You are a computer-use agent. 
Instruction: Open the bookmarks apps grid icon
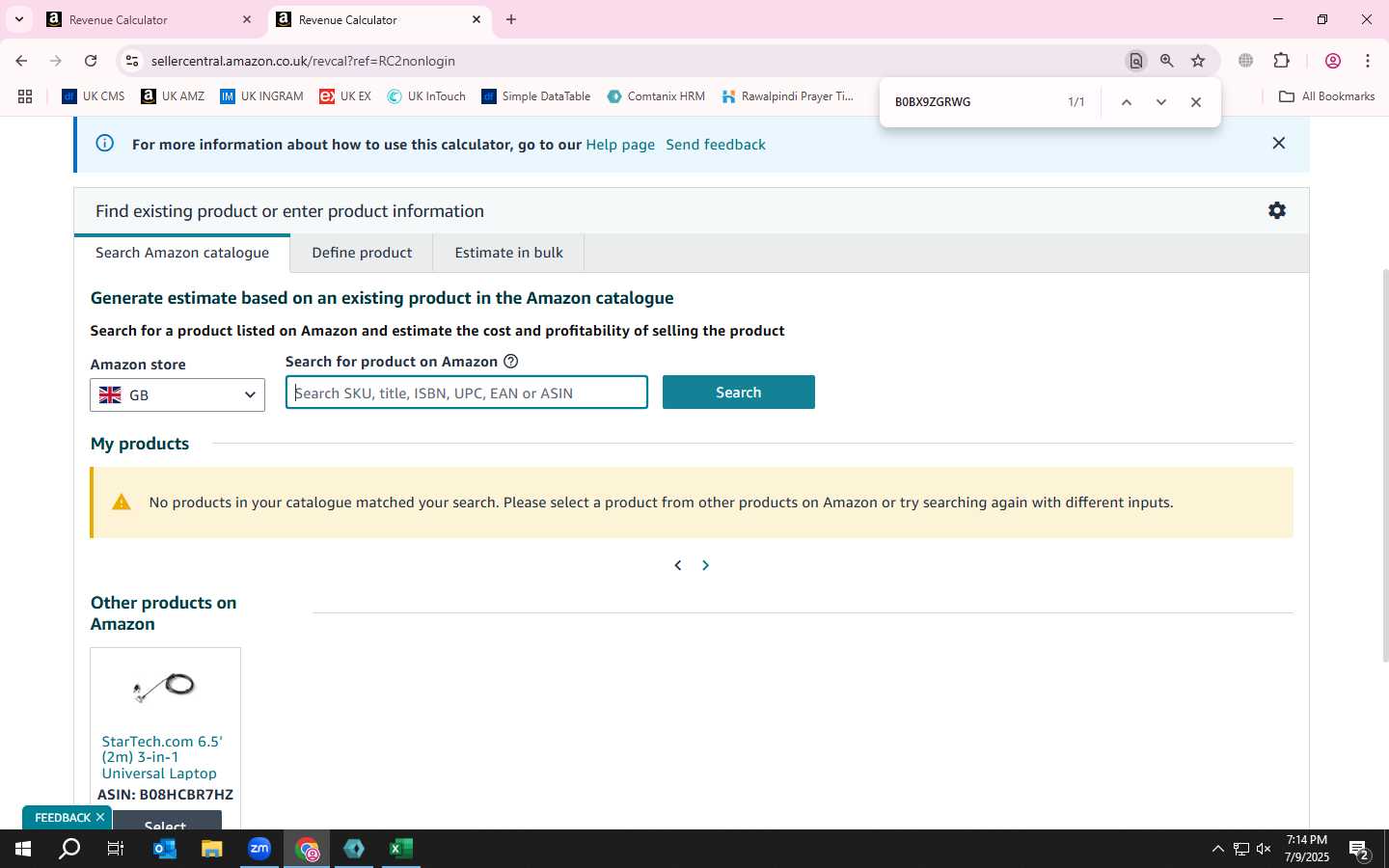[25, 96]
